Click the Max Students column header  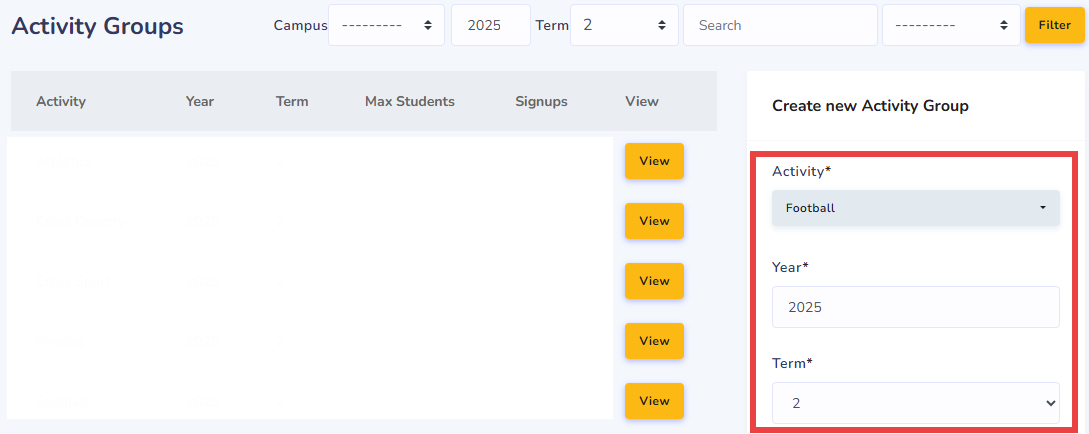coord(410,101)
